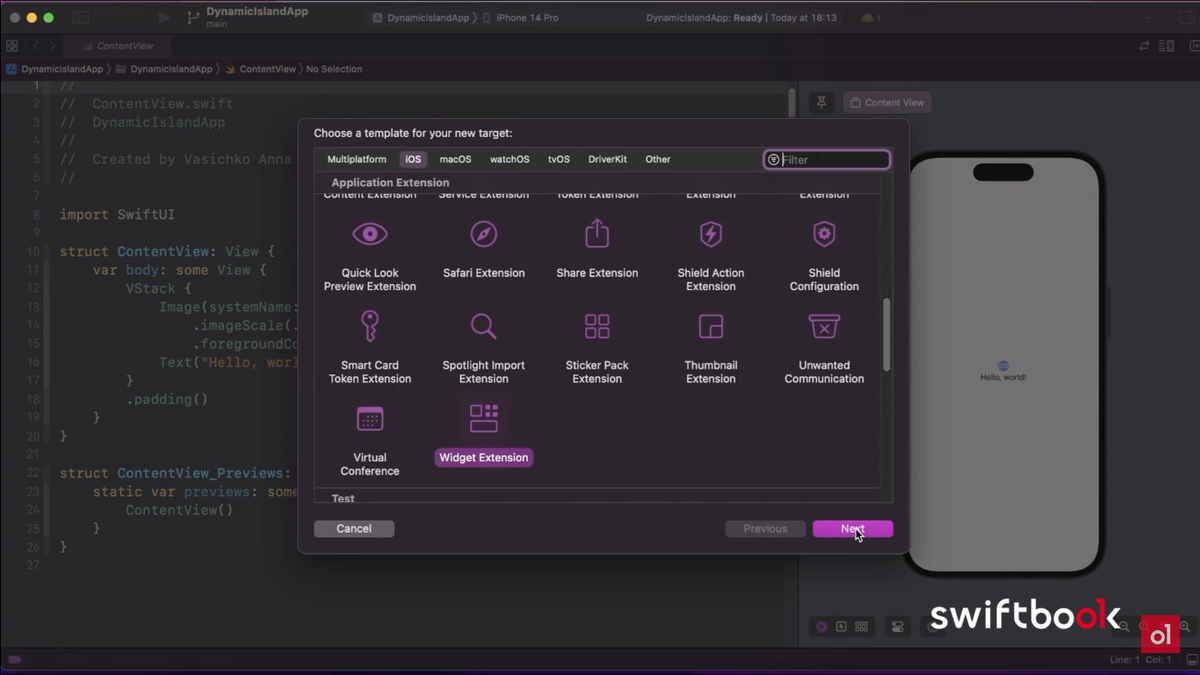Click the Previous button
This screenshot has height=675, width=1200.
(765, 529)
